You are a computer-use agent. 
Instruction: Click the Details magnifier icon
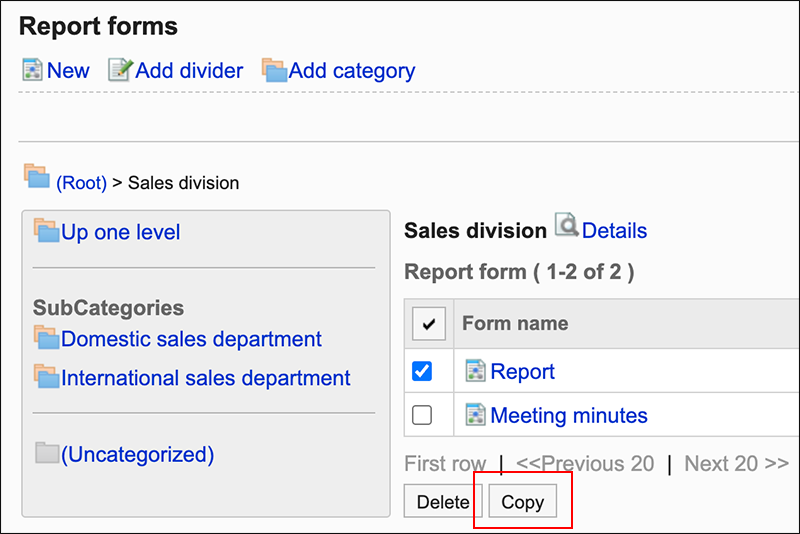[x=567, y=225]
